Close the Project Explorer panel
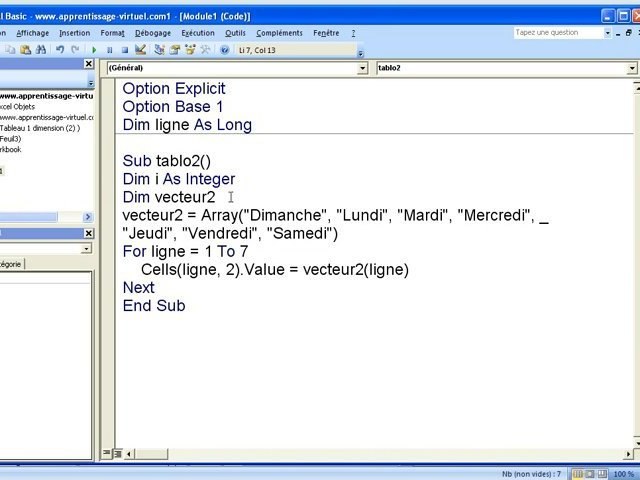The width and height of the screenshot is (640, 480). click(x=89, y=64)
